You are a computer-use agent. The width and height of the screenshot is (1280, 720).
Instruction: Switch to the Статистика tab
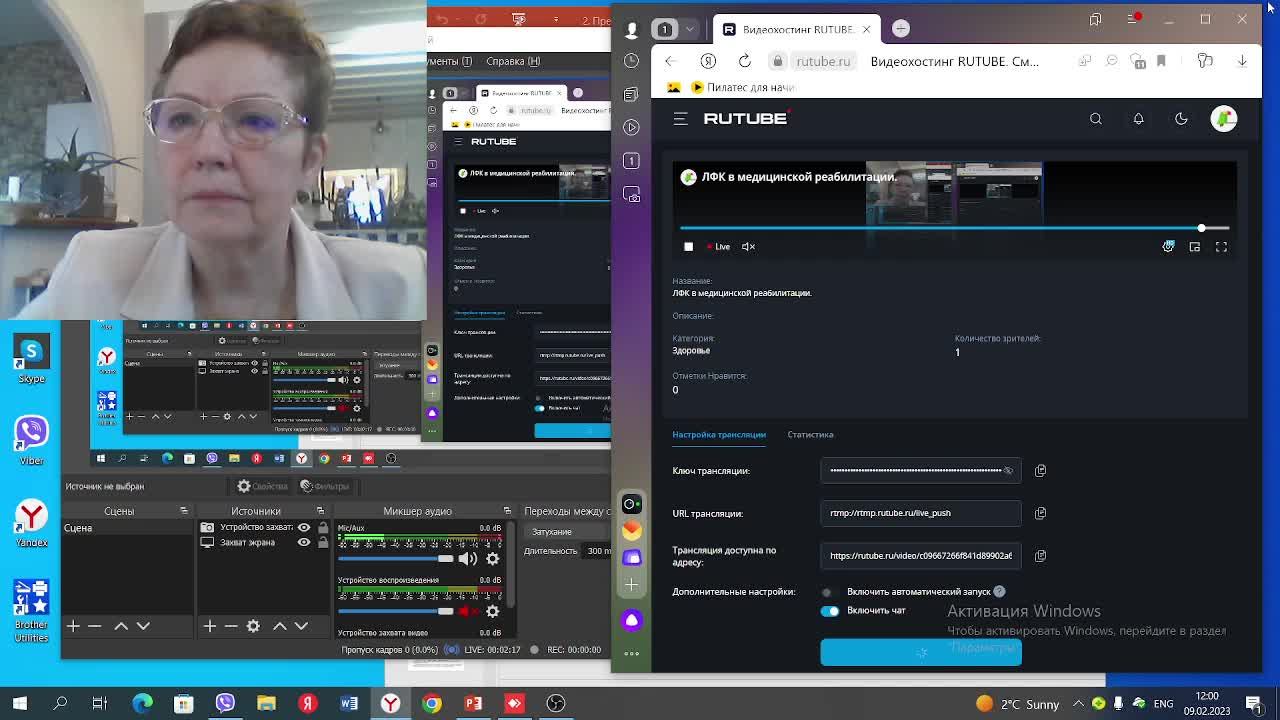pyautogui.click(x=810, y=435)
